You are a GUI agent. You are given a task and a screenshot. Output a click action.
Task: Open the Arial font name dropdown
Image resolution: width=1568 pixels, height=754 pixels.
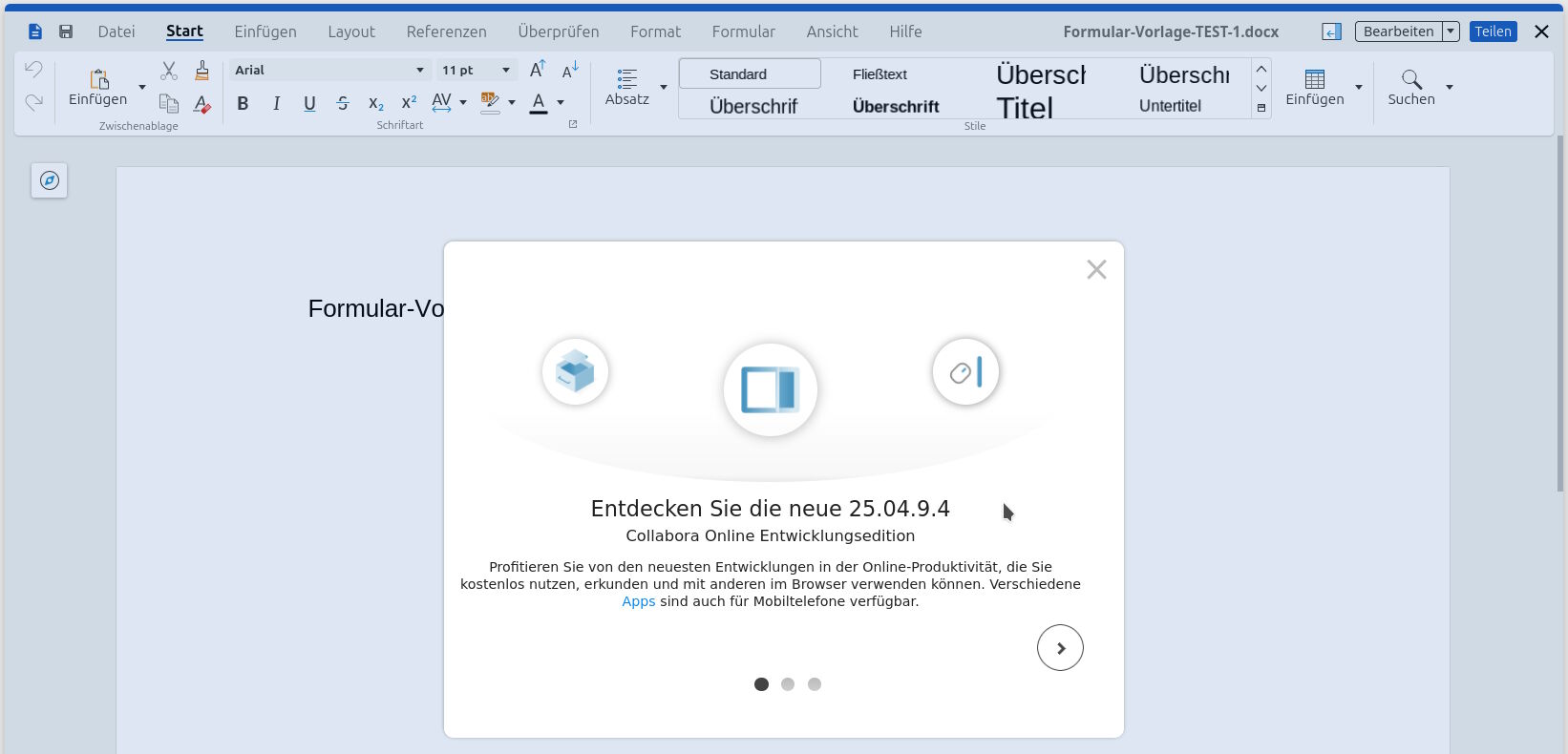pos(419,70)
